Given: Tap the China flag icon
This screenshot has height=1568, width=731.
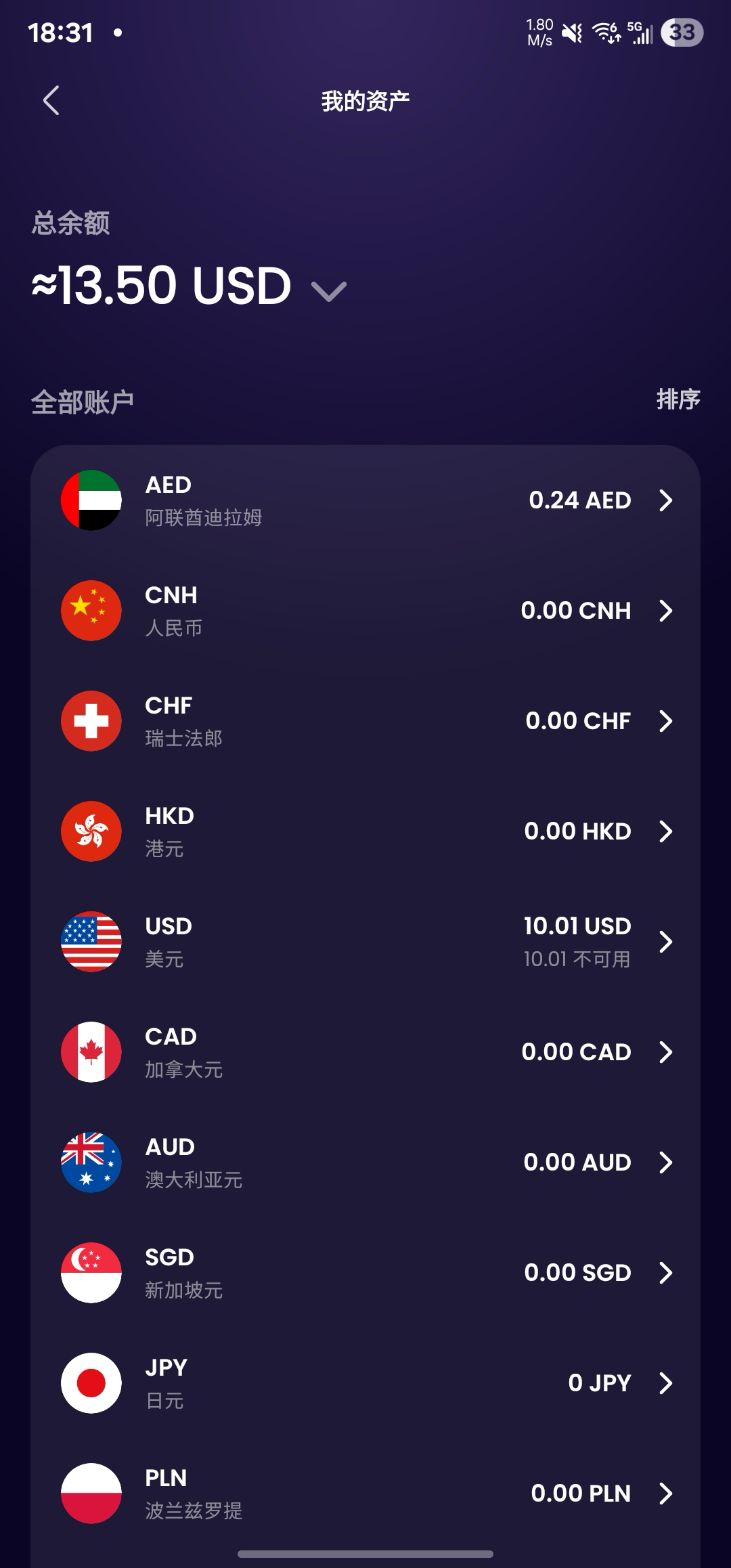Looking at the screenshot, I should (91, 611).
